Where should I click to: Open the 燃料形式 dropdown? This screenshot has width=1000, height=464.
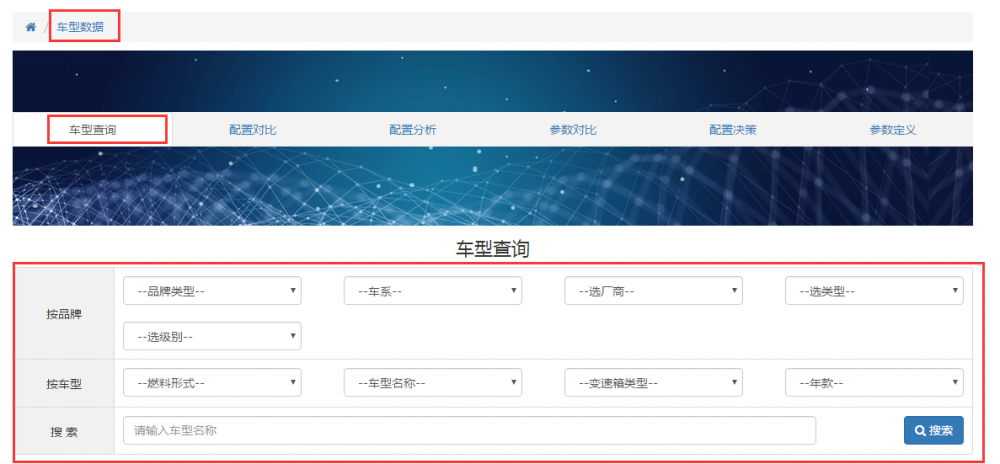coord(212,383)
